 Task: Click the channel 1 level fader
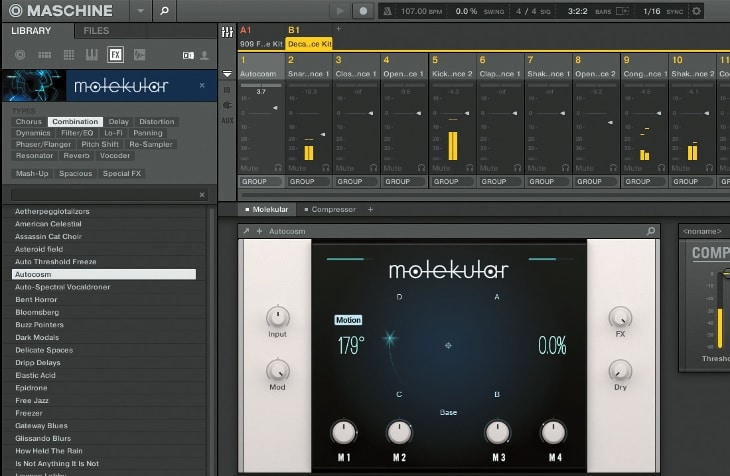(x=275, y=108)
